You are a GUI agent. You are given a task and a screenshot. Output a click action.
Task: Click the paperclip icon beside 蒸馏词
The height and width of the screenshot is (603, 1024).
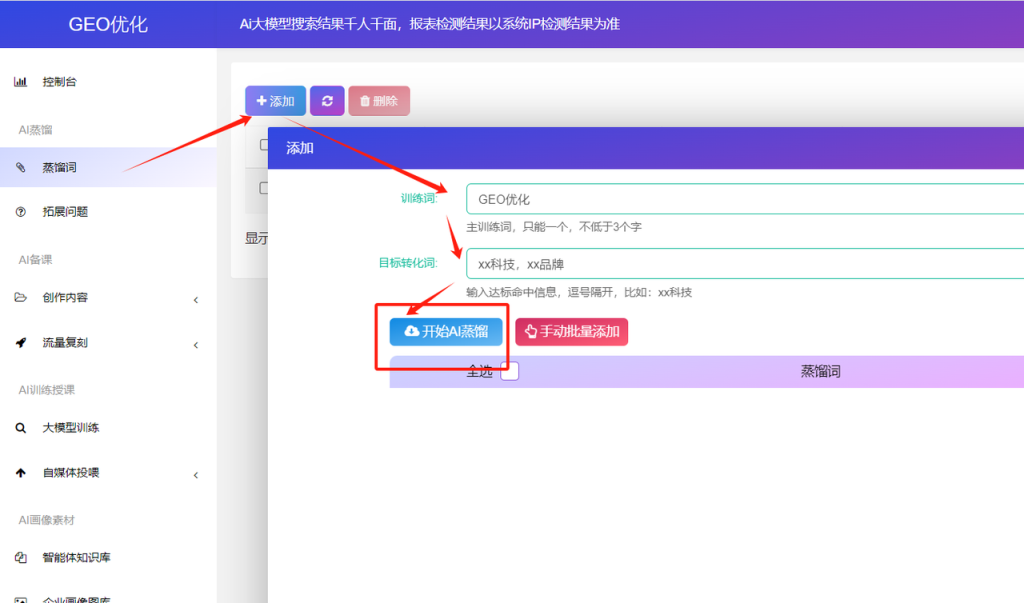click(20, 167)
